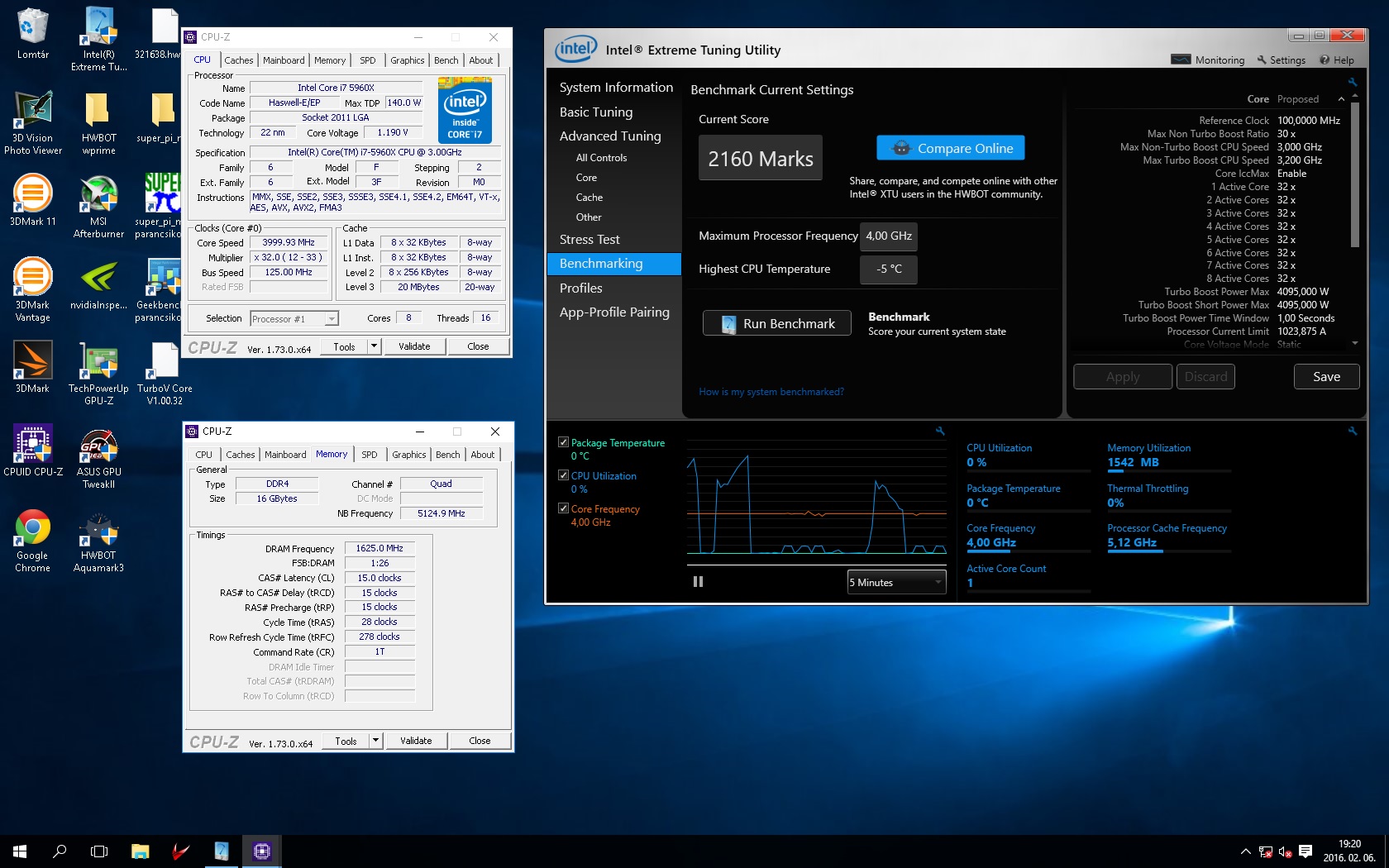Open File Explorer from the taskbar
This screenshot has width=1389, height=868.
click(140, 851)
